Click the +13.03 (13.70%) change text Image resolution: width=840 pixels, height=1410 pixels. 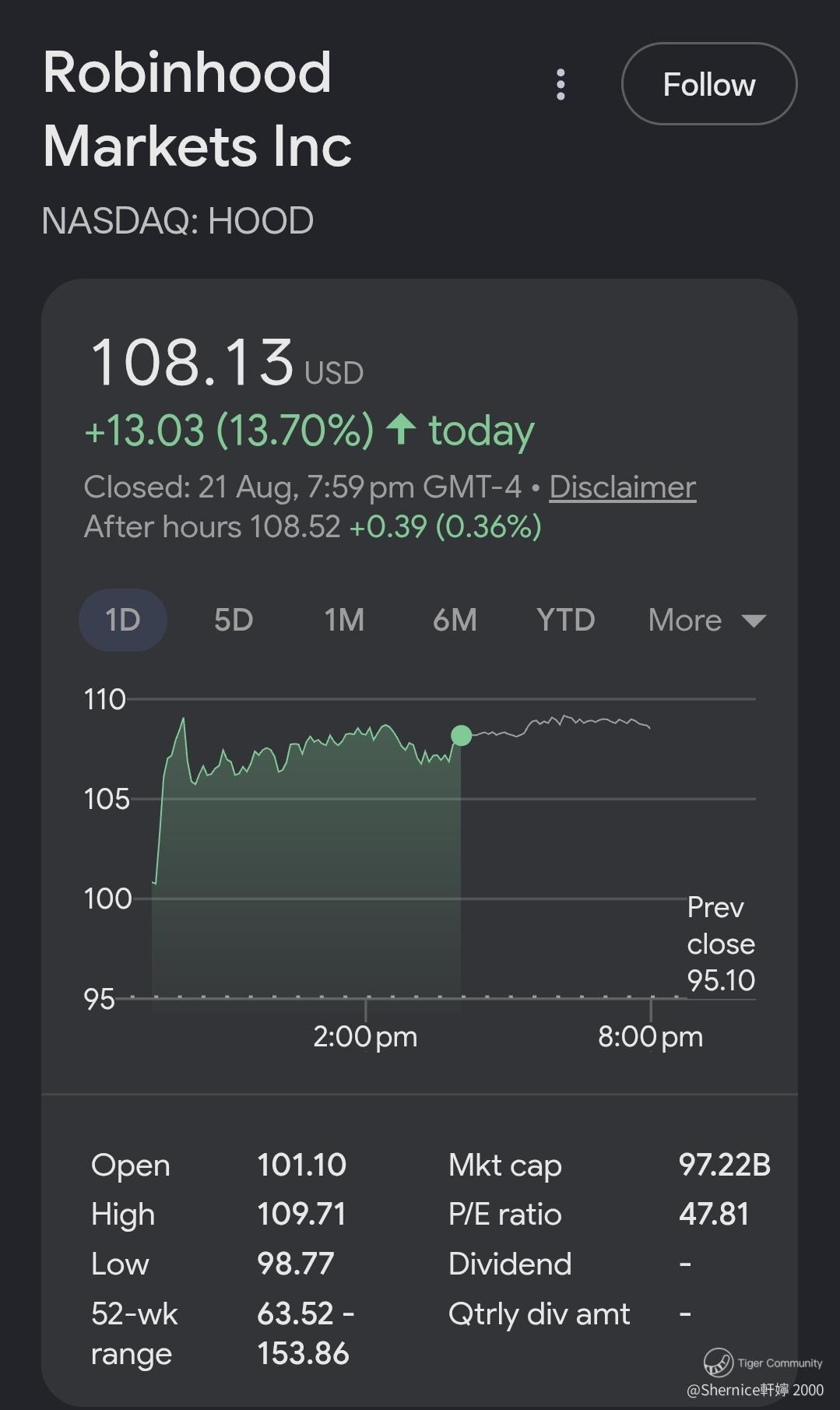229,431
